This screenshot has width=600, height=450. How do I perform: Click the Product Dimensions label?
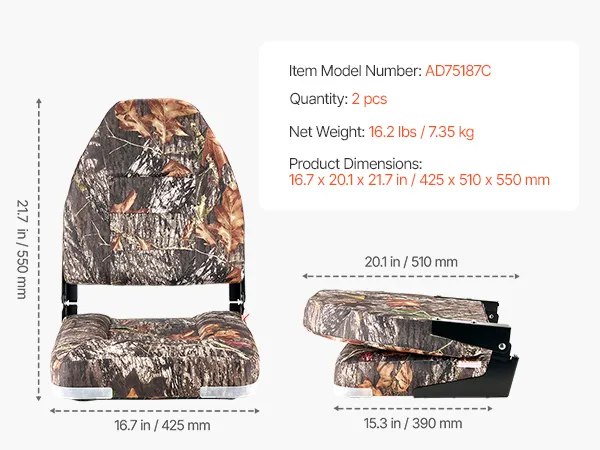point(355,163)
